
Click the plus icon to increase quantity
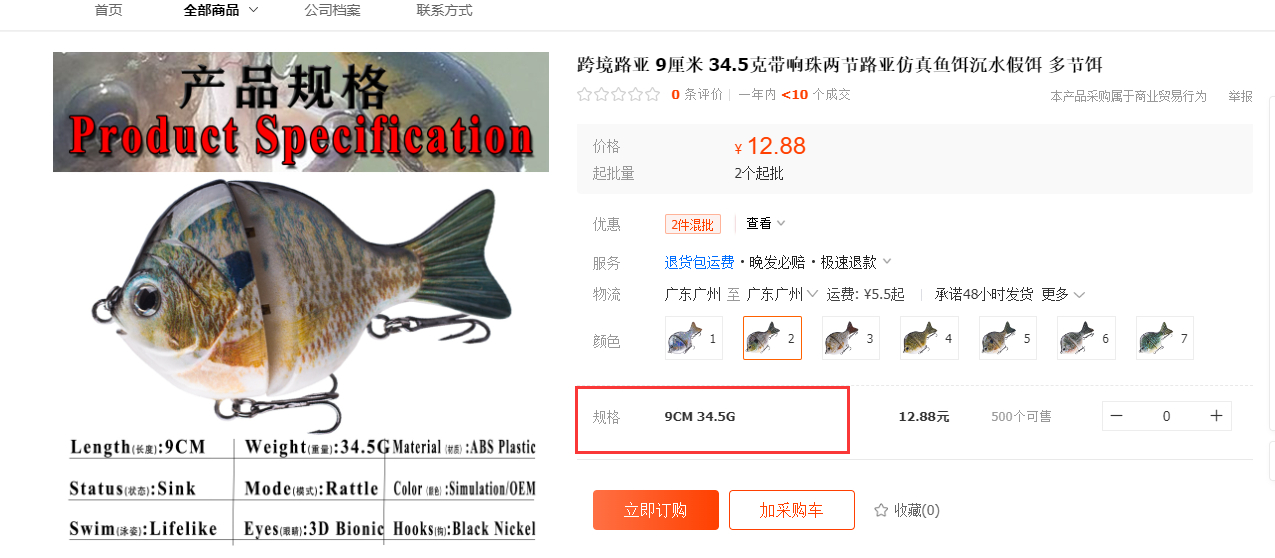pos(1216,416)
